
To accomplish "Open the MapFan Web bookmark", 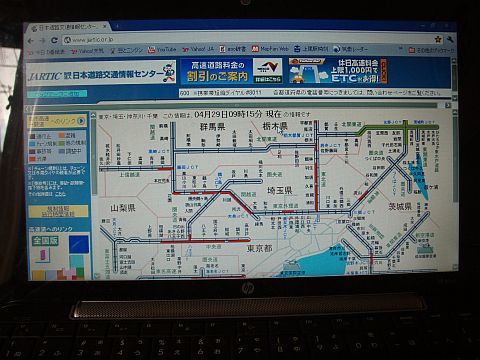I will pyautogui.click(x=270, y=49).
